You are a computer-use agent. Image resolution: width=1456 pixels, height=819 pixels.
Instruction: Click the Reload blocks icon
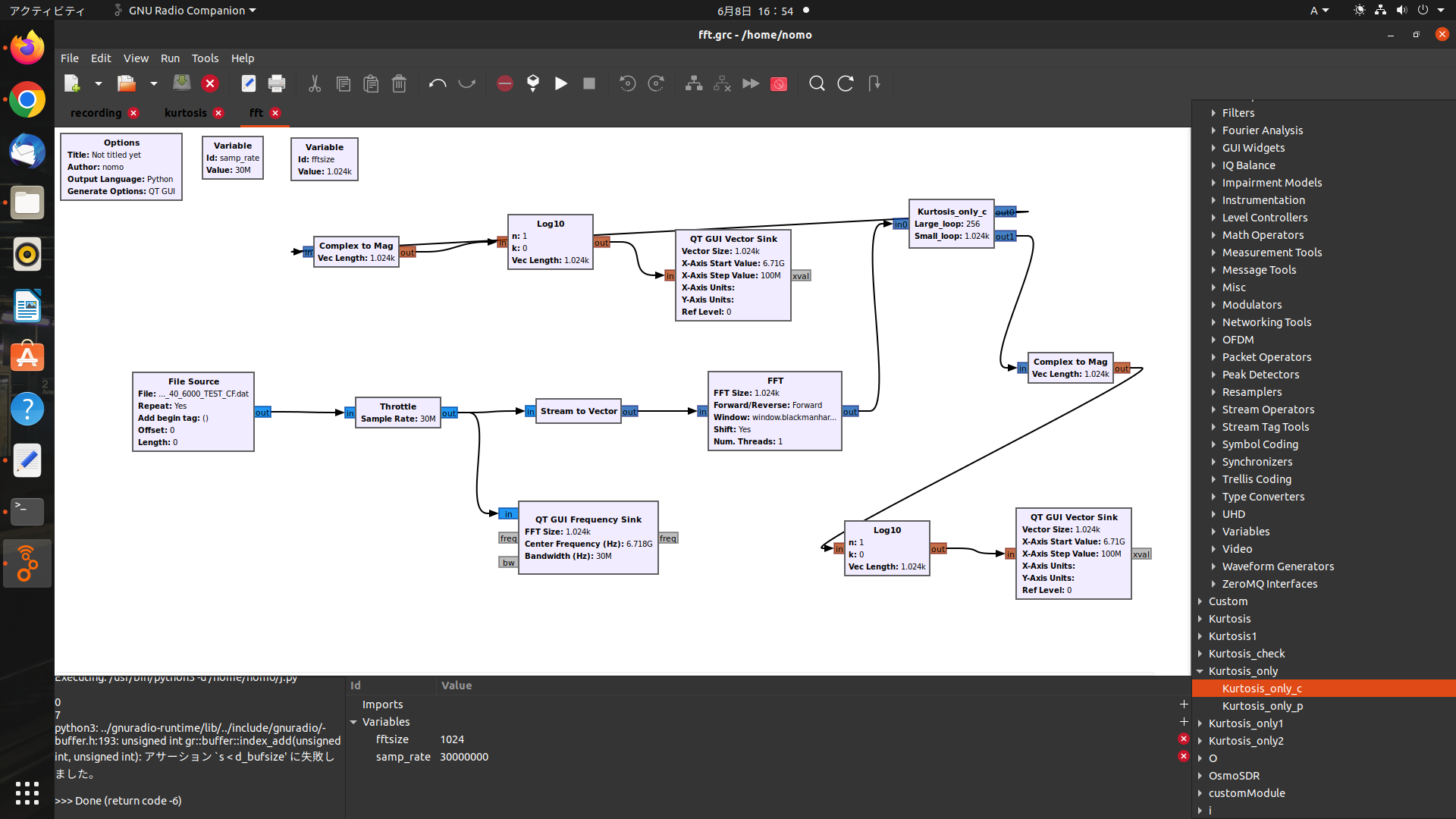point(846,83)
